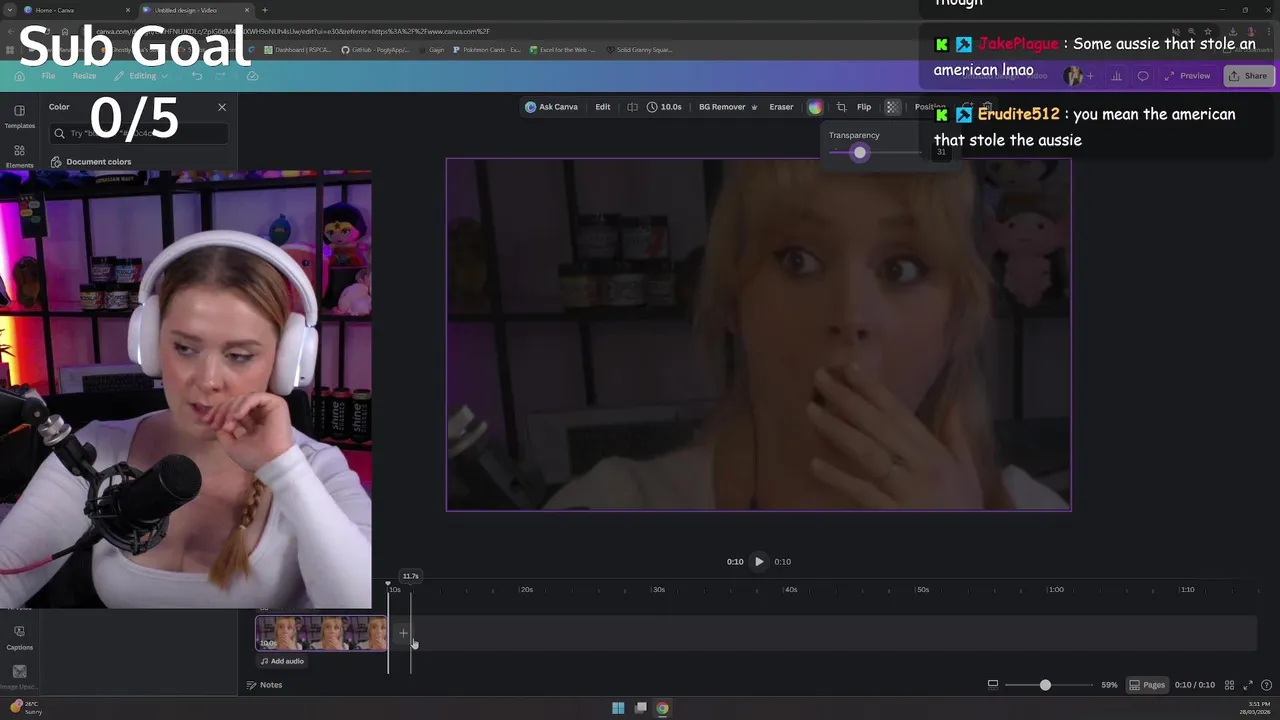Image resolution: width=1280 pixels, height=720 pixels.
Task: Open the Templates sidebar panel
Action: [19, 116]
